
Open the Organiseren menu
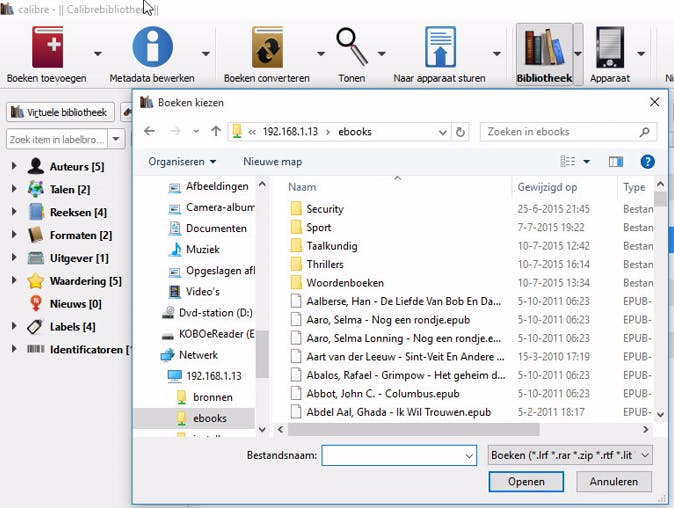click(x=182, y=162)
